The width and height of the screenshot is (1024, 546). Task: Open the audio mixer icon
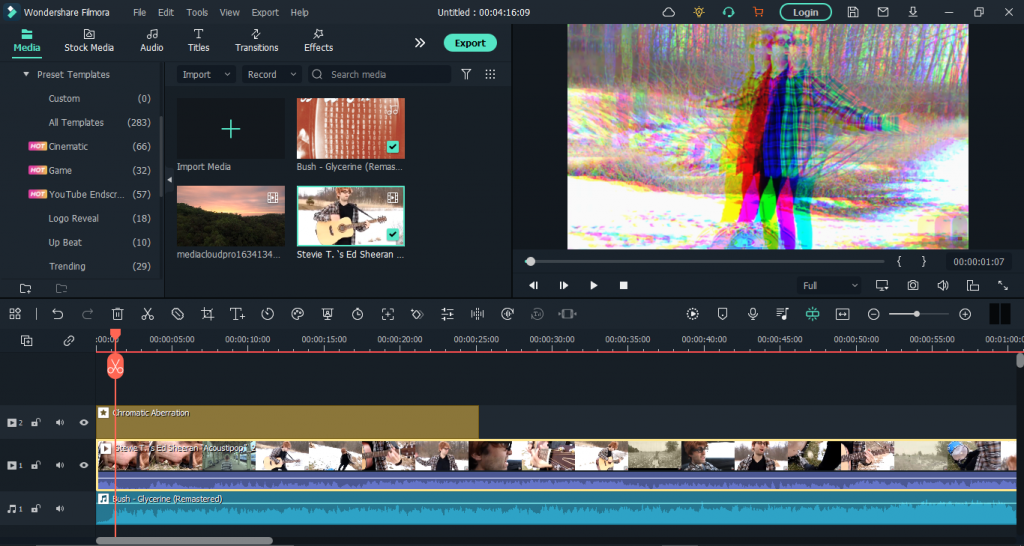pyautogui.click(x=782, y=314)
